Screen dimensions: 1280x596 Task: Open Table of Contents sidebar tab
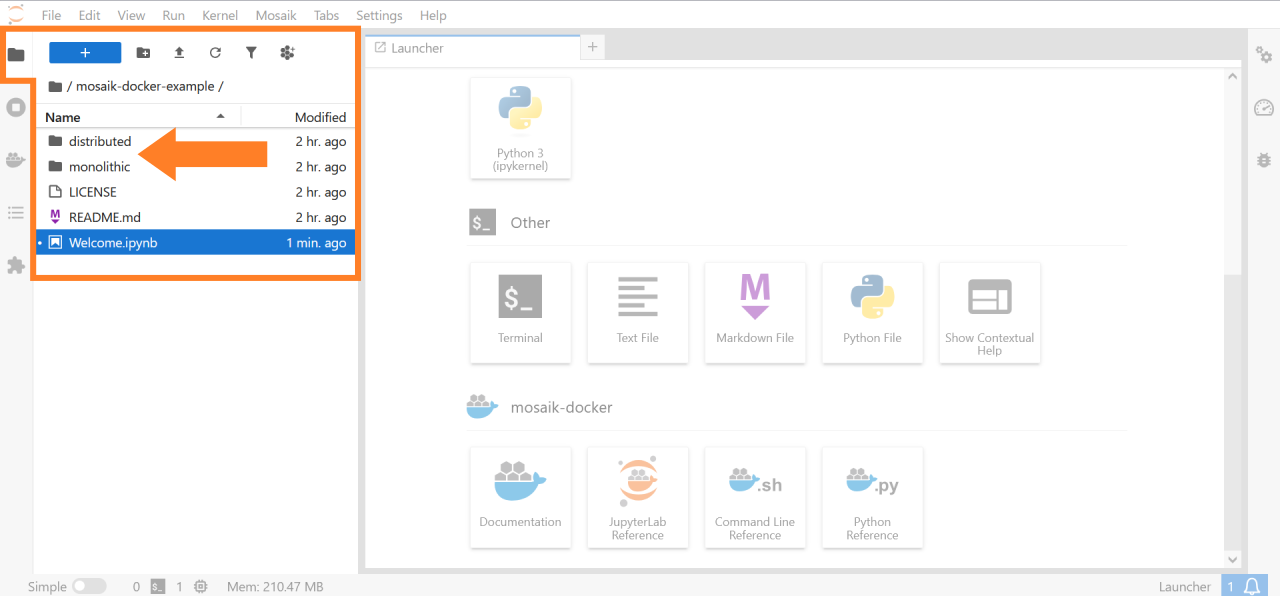(x=16, y=212)
